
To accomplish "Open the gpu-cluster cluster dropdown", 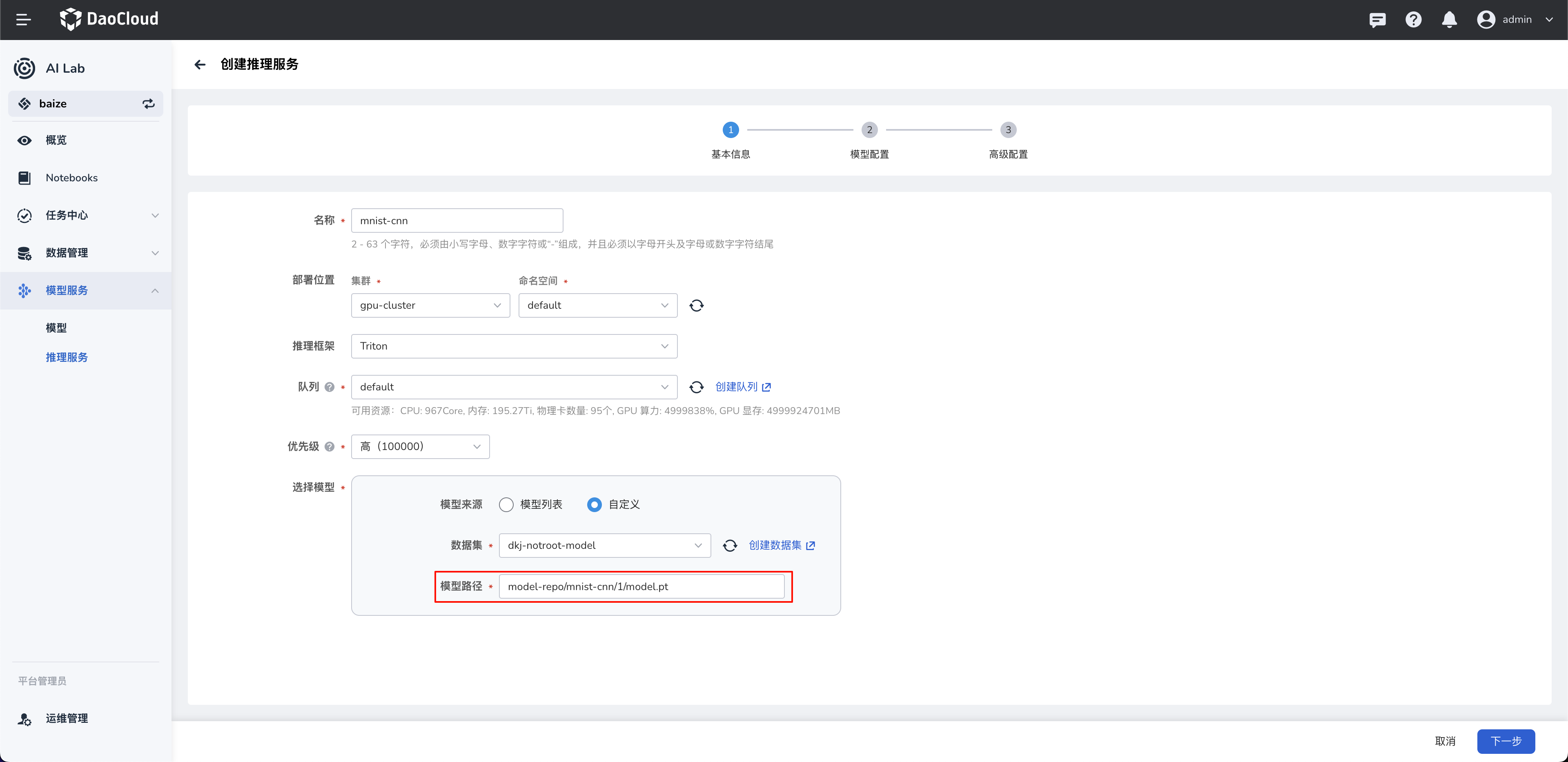I will (430, 305).
